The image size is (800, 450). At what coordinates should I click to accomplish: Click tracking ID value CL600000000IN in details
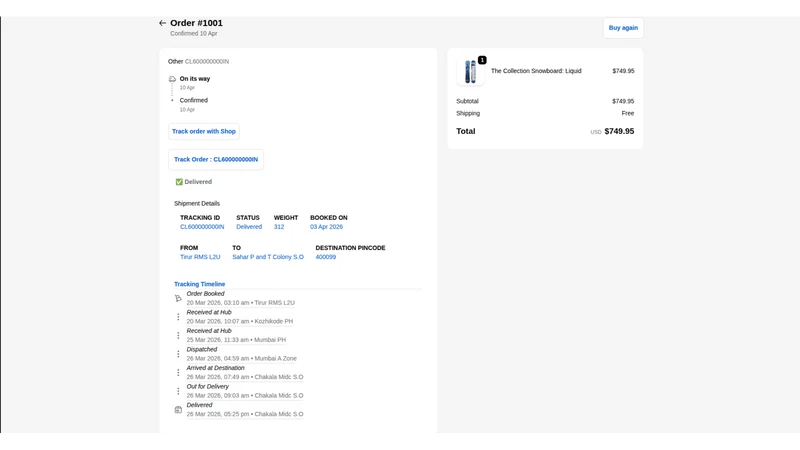pyautogui.click(x=202, y=227)
